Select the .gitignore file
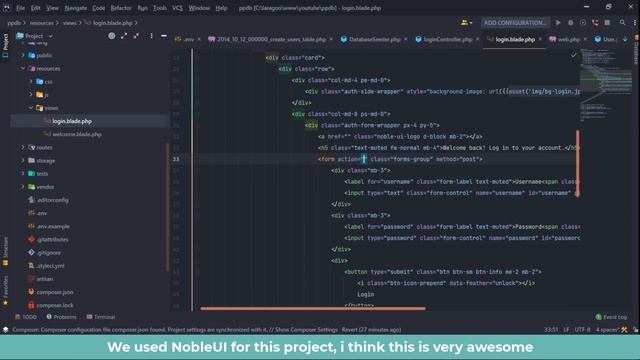Screen dimensions: 640x360 click(x=49, y=253)
